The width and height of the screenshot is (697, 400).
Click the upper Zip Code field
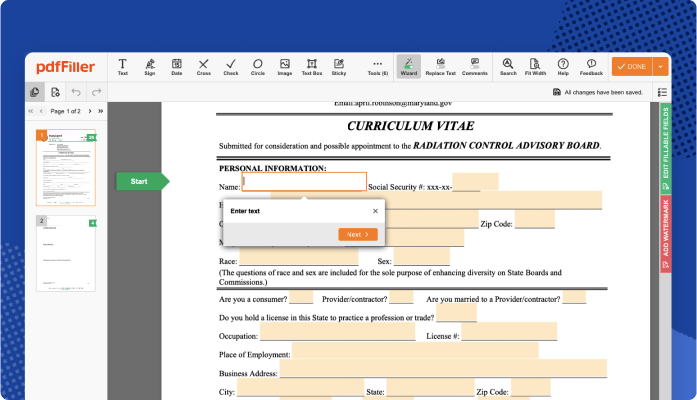click(x=535, y=220)
